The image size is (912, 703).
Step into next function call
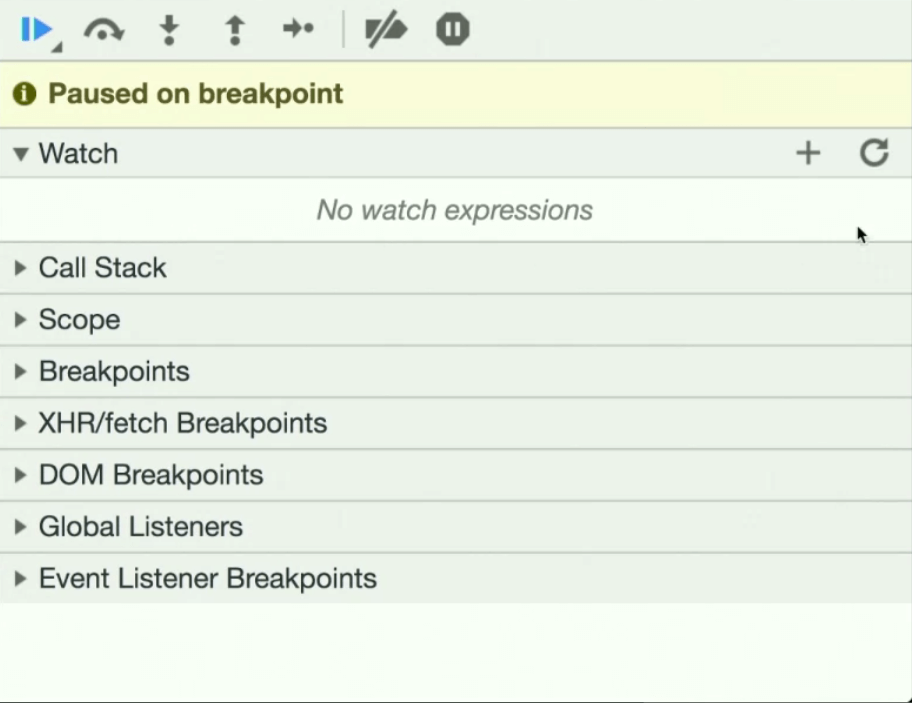point(169,30)
